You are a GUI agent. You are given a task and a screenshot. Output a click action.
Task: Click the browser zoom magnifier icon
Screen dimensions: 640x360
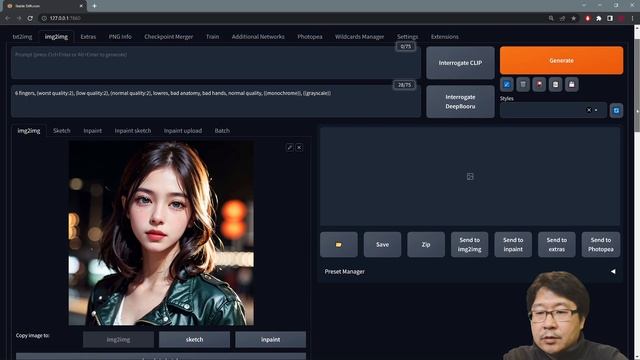[x=551, y=18]
